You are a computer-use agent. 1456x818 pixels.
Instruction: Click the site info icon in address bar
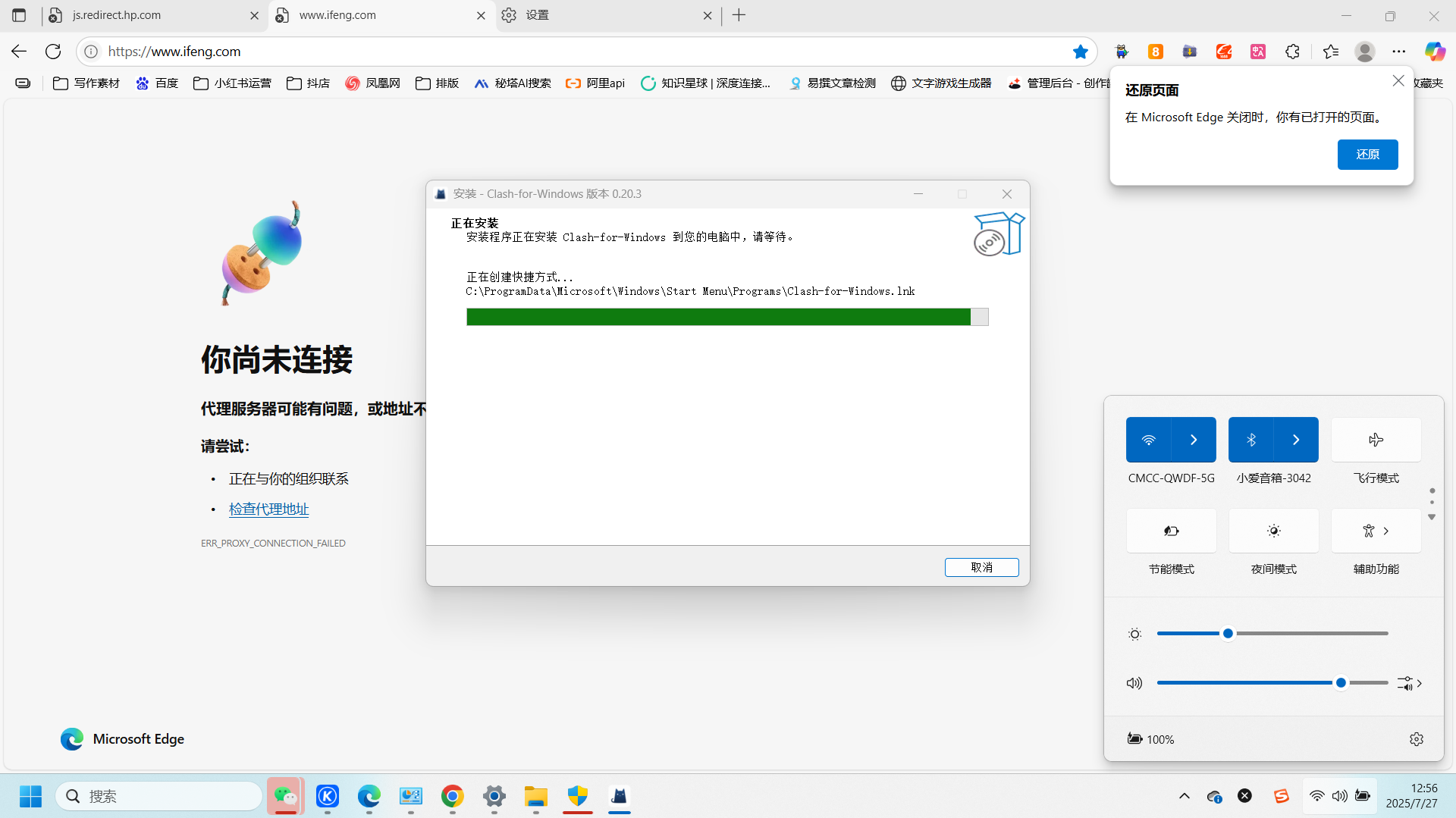click(91, 52)
